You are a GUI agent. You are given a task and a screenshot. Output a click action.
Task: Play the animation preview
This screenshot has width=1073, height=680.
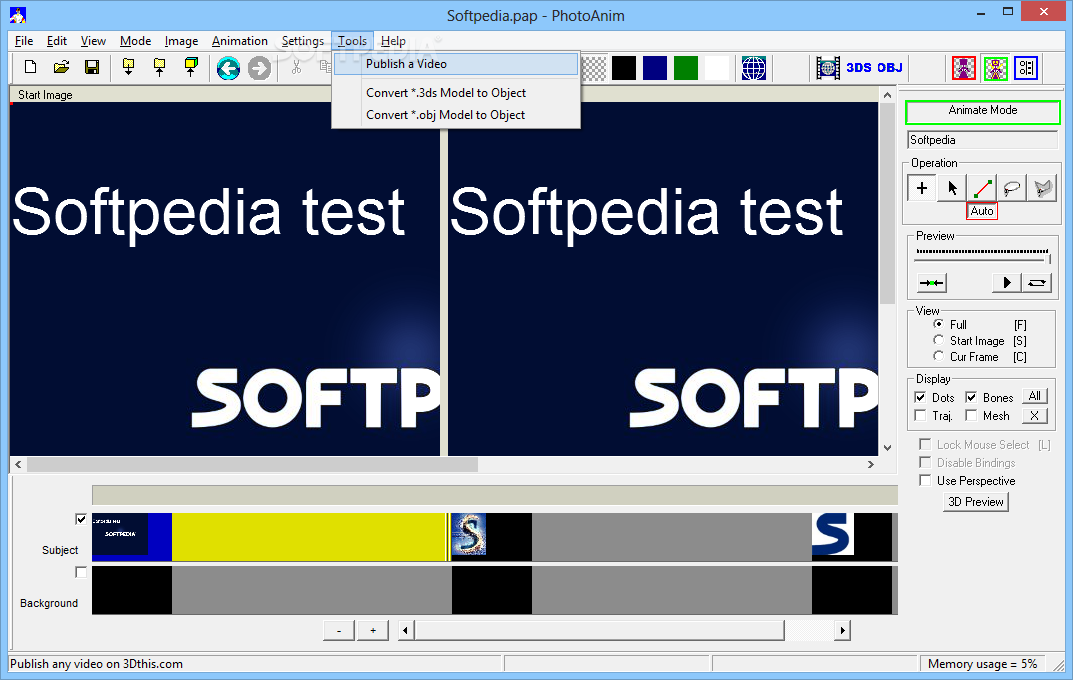point(1006,283)
